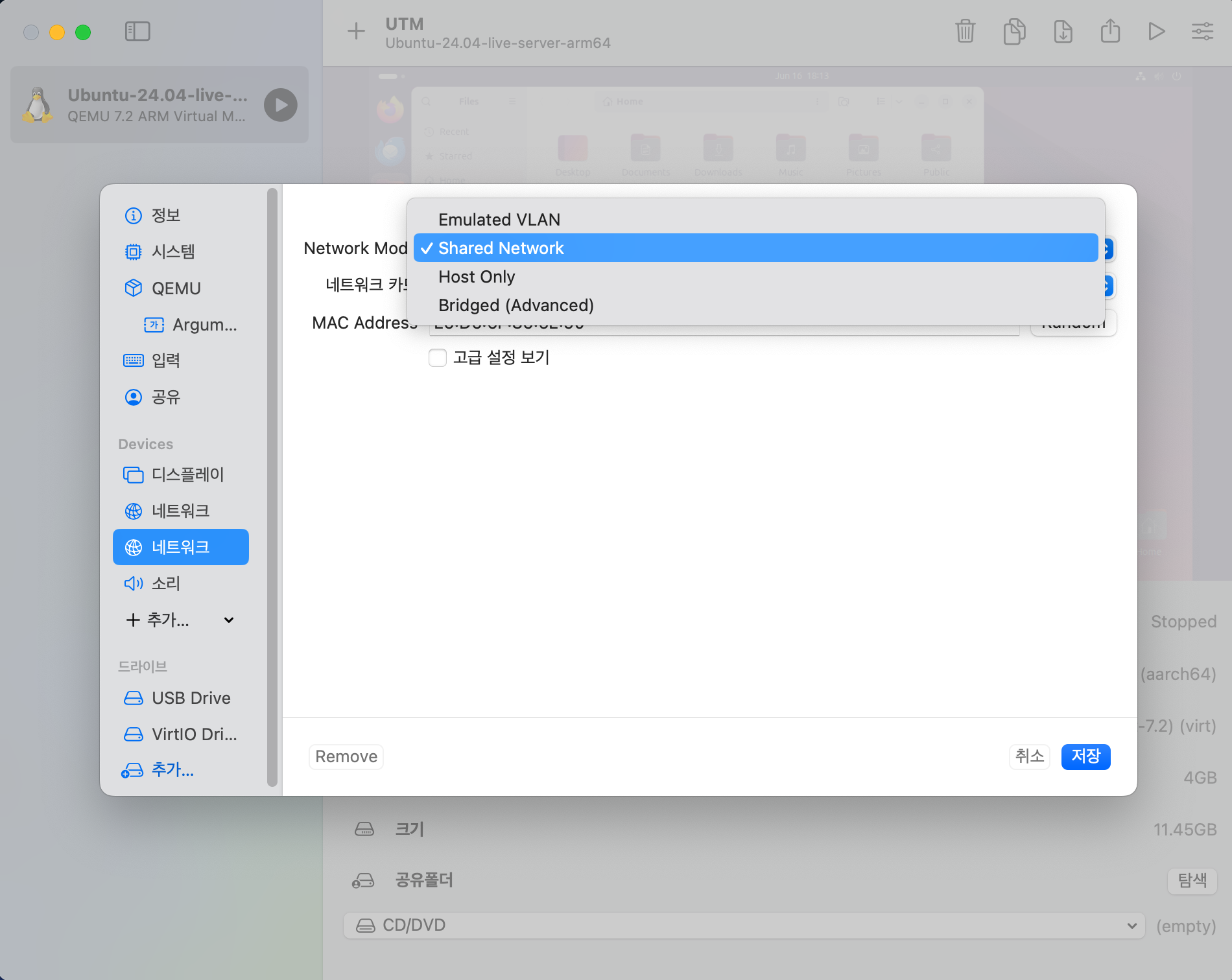Cancel settings with 취소 button
Screen dimensions: 1232x980
click(x=1030, y=756)
